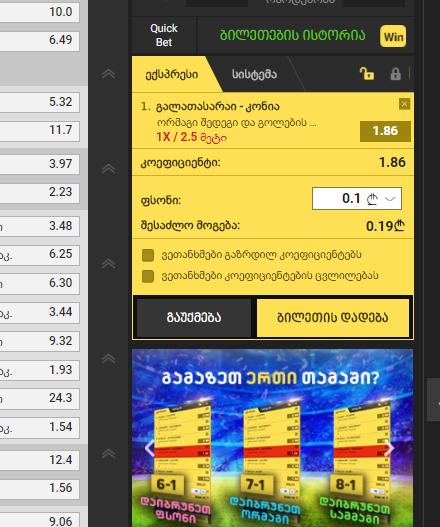Viewport: 440px width, 527px height.
Task: Collapse section with chevron beside 6.25
Action: pyautogui.click(x=108, y=264)
